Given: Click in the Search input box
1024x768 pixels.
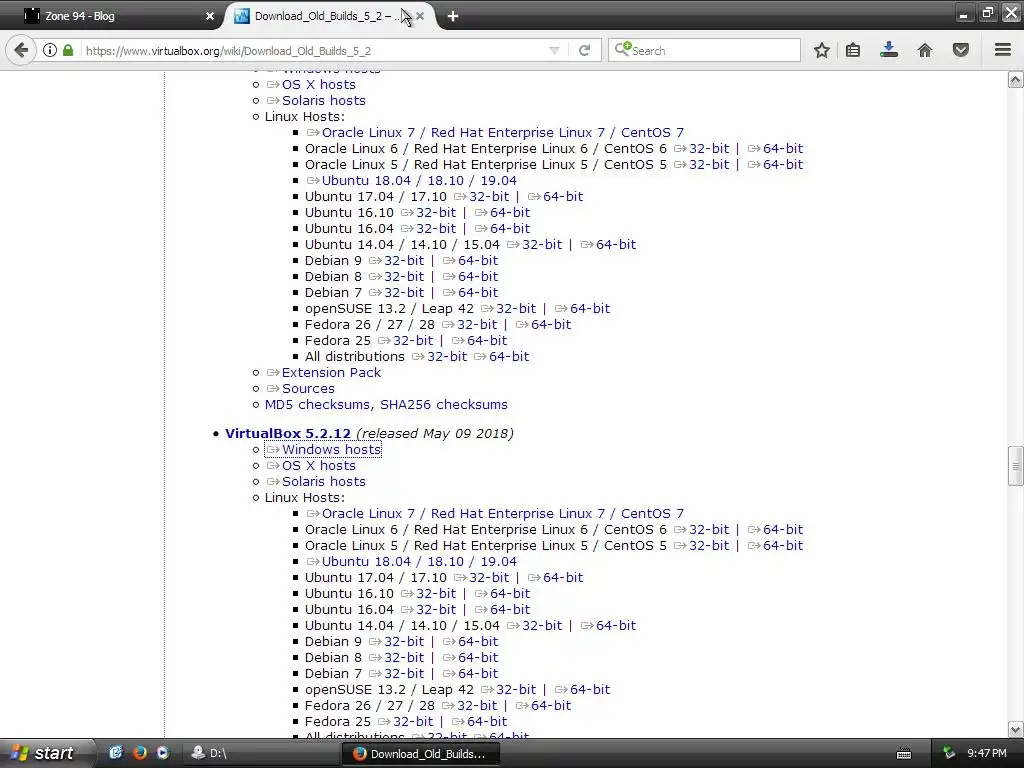Looking at the screenshot, I should pyautogui.click(x=704, y=50).
